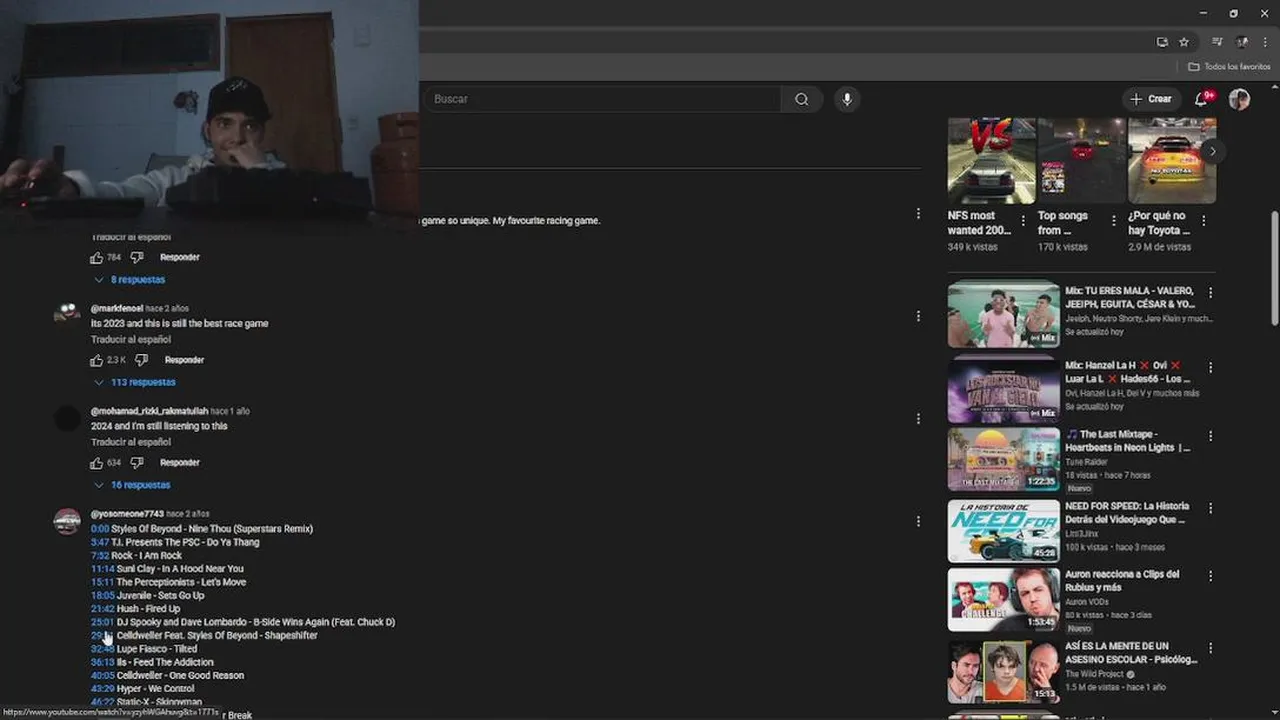1280x720 pixels.
Task: Open options for 'ASÍ ES LA MENTE' video
Action: (x=1210, y=648)
